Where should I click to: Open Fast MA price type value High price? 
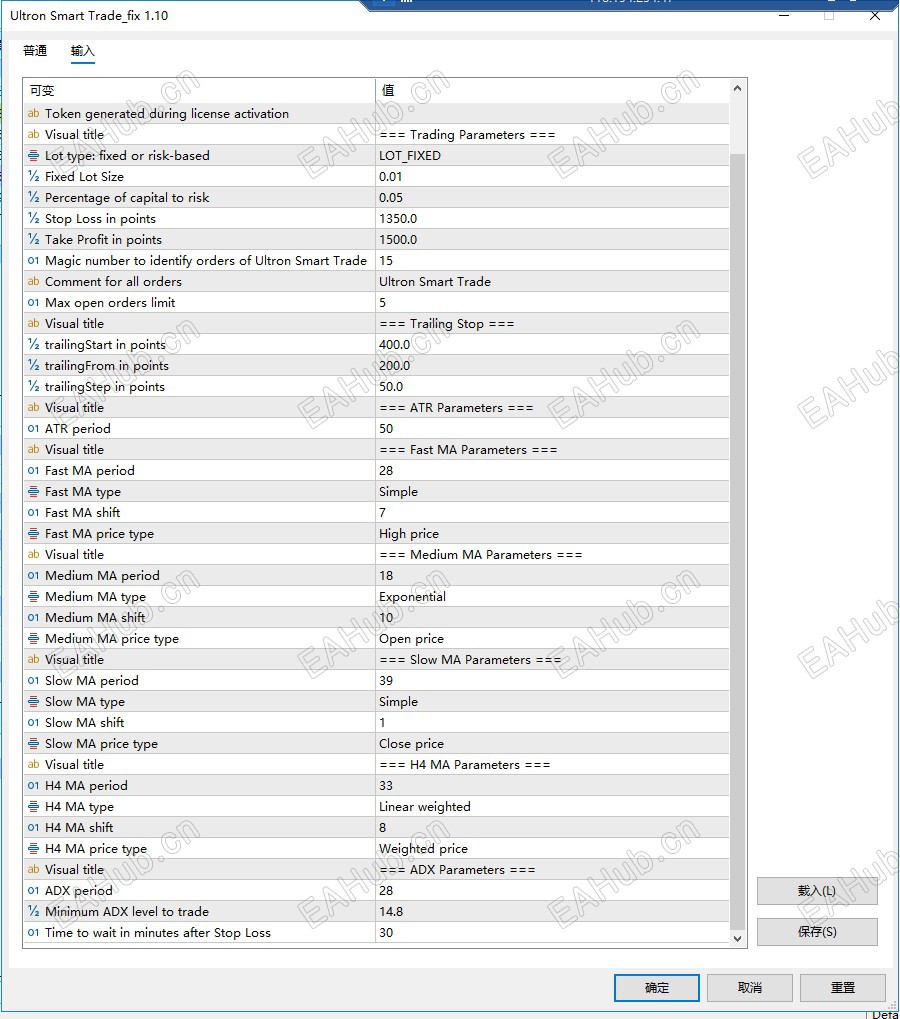552,534
